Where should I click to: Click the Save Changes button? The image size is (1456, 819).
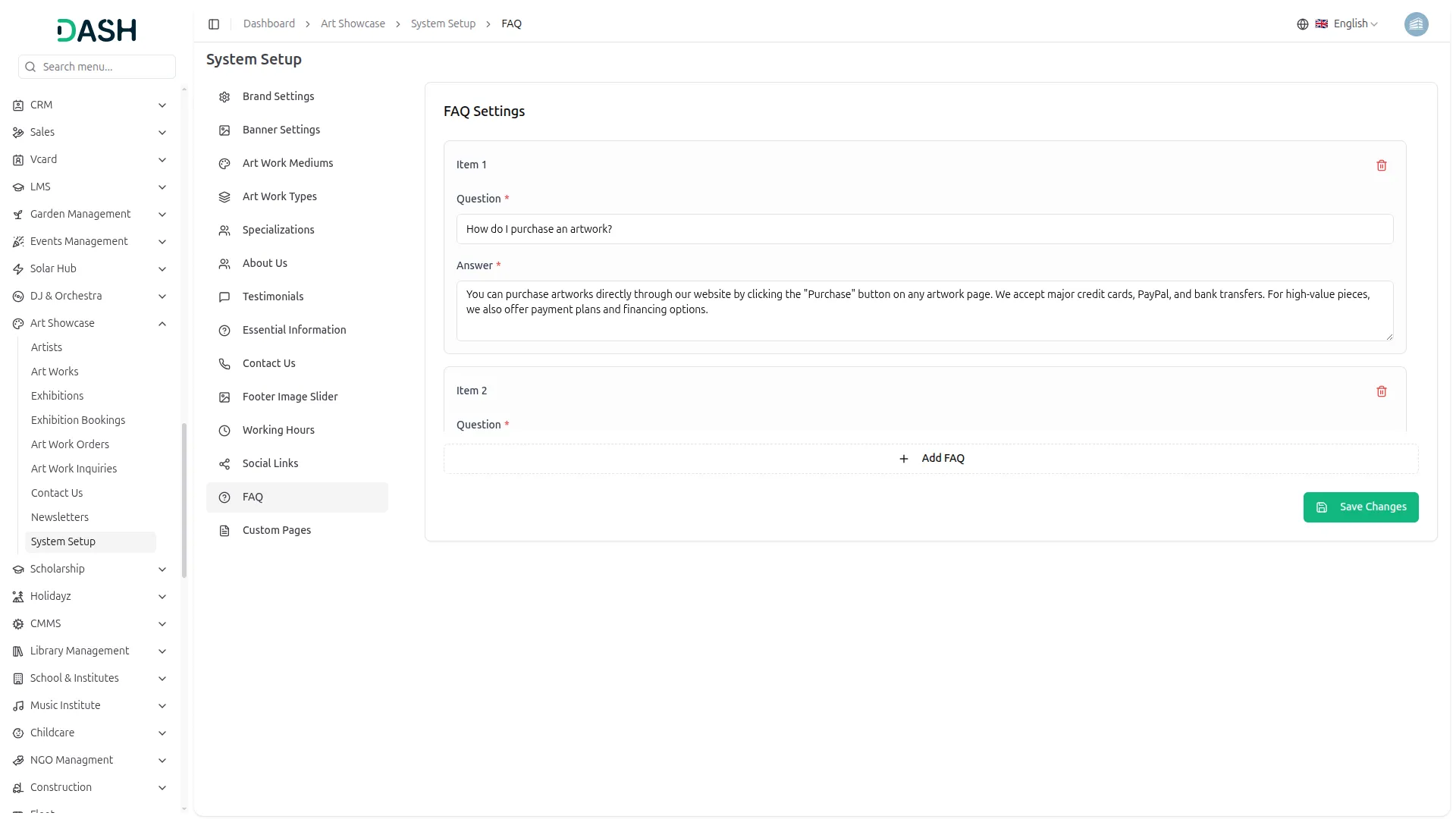coord(1360,507)
